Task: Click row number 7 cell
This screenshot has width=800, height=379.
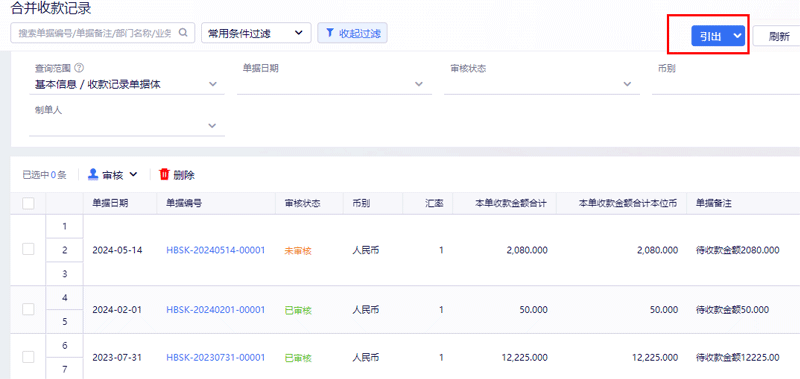Action: tap(65, 368)
